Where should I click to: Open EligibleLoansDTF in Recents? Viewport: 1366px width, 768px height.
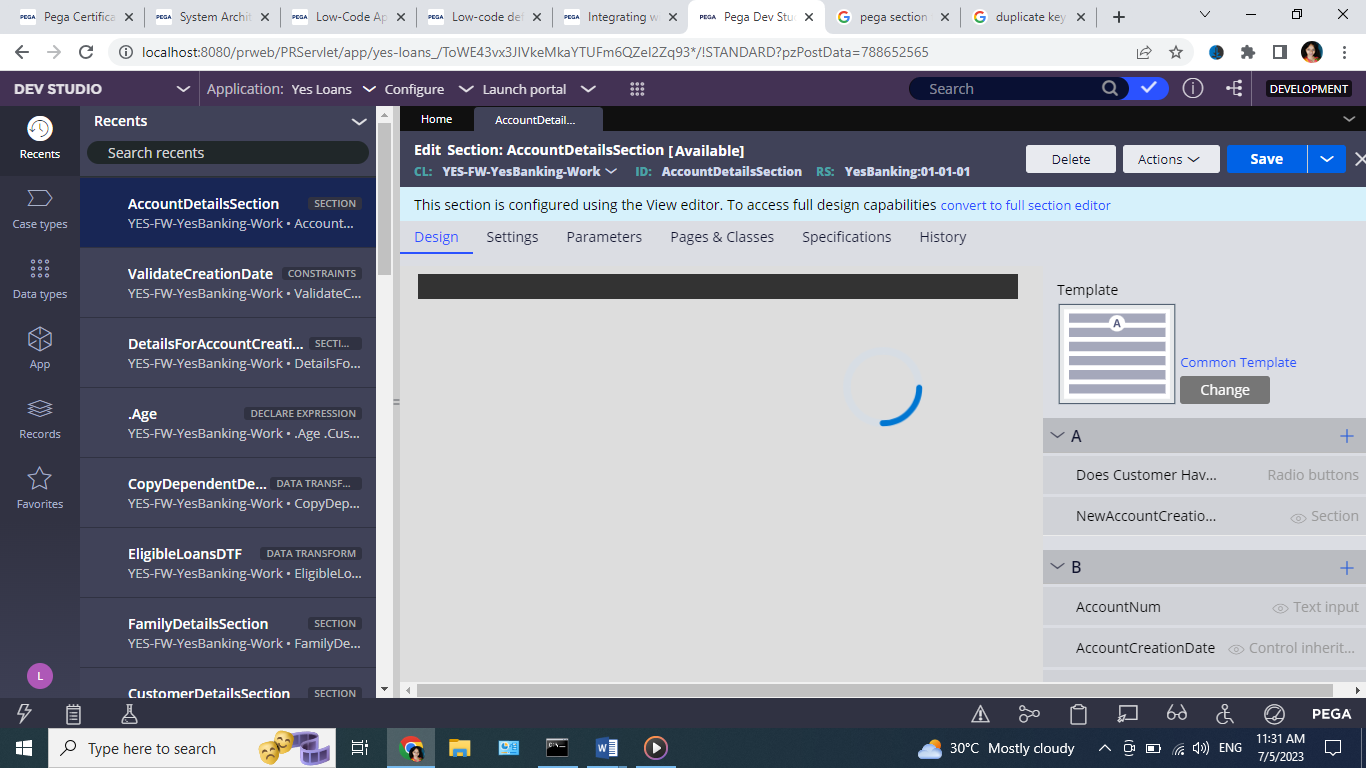tap(228, 563)
